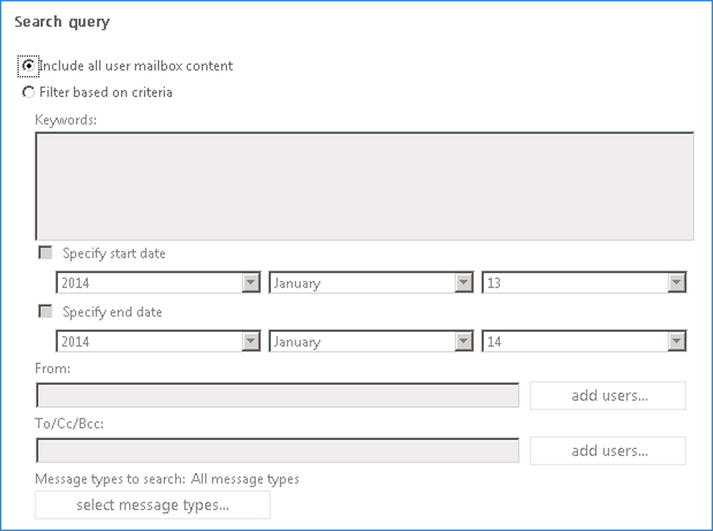Click the To/Cc/Bcc text box
713x531 pixels.
point(277,451)
